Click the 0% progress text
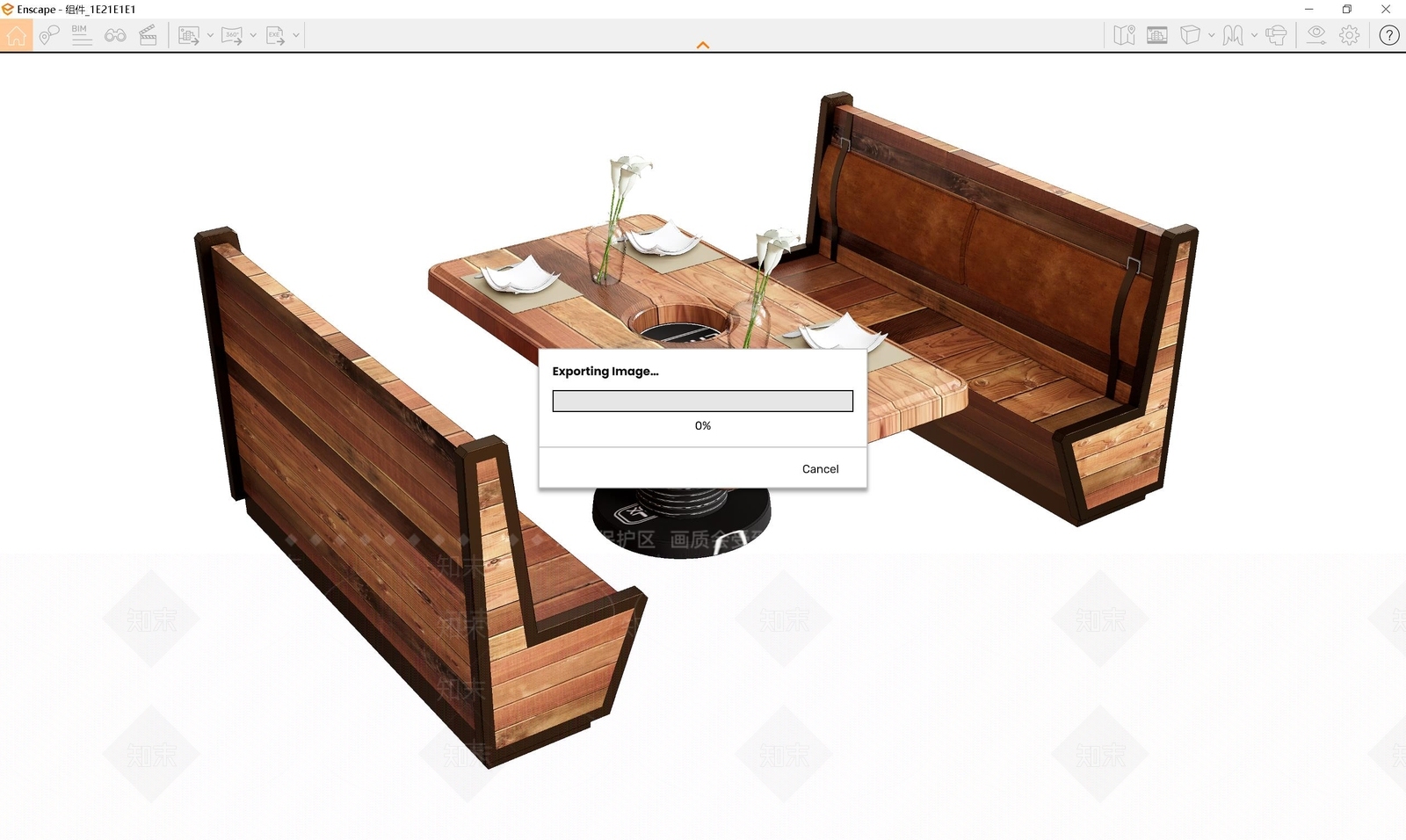1406x840 pixels. [x=703, y=425]
